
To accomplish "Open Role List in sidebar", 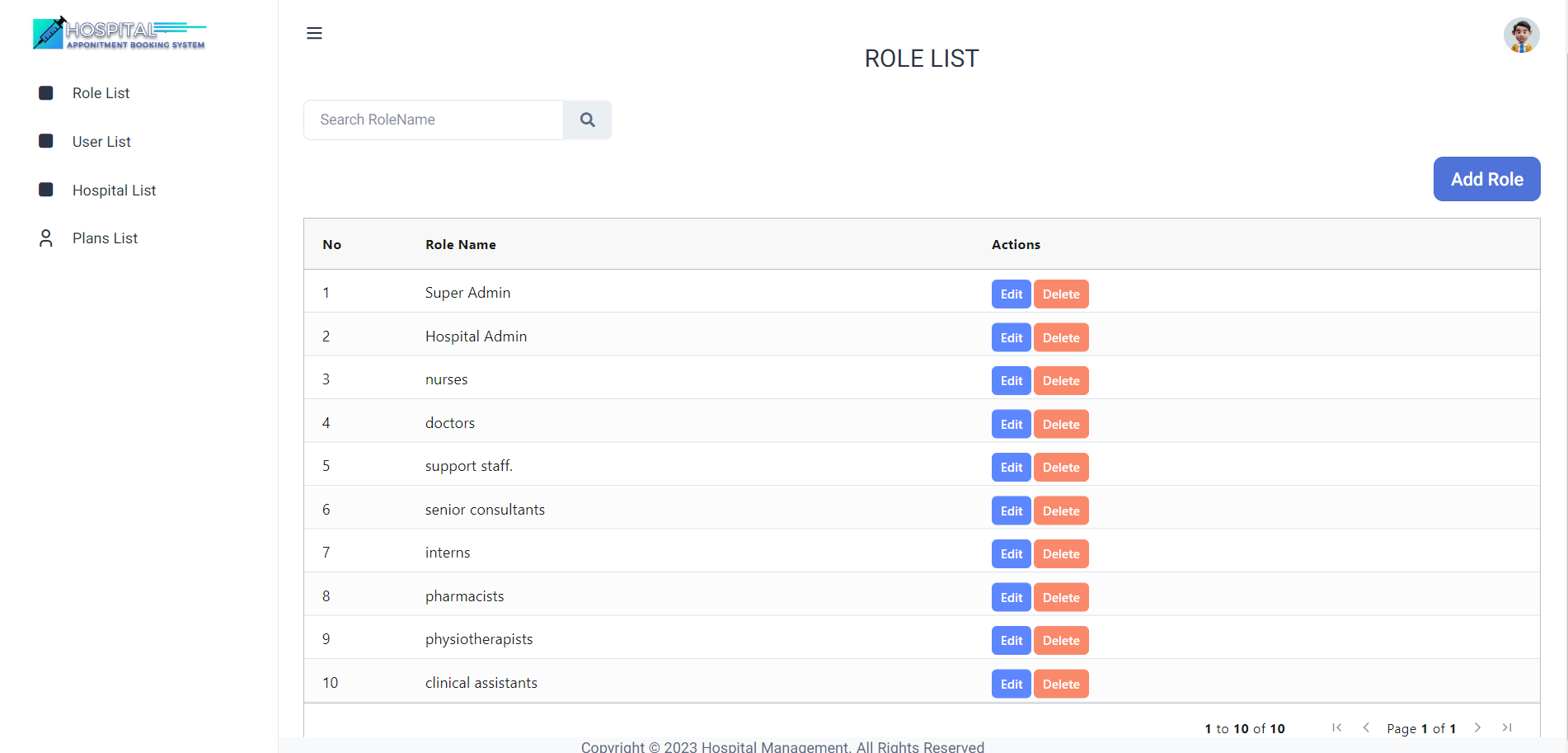I will 101,93.
